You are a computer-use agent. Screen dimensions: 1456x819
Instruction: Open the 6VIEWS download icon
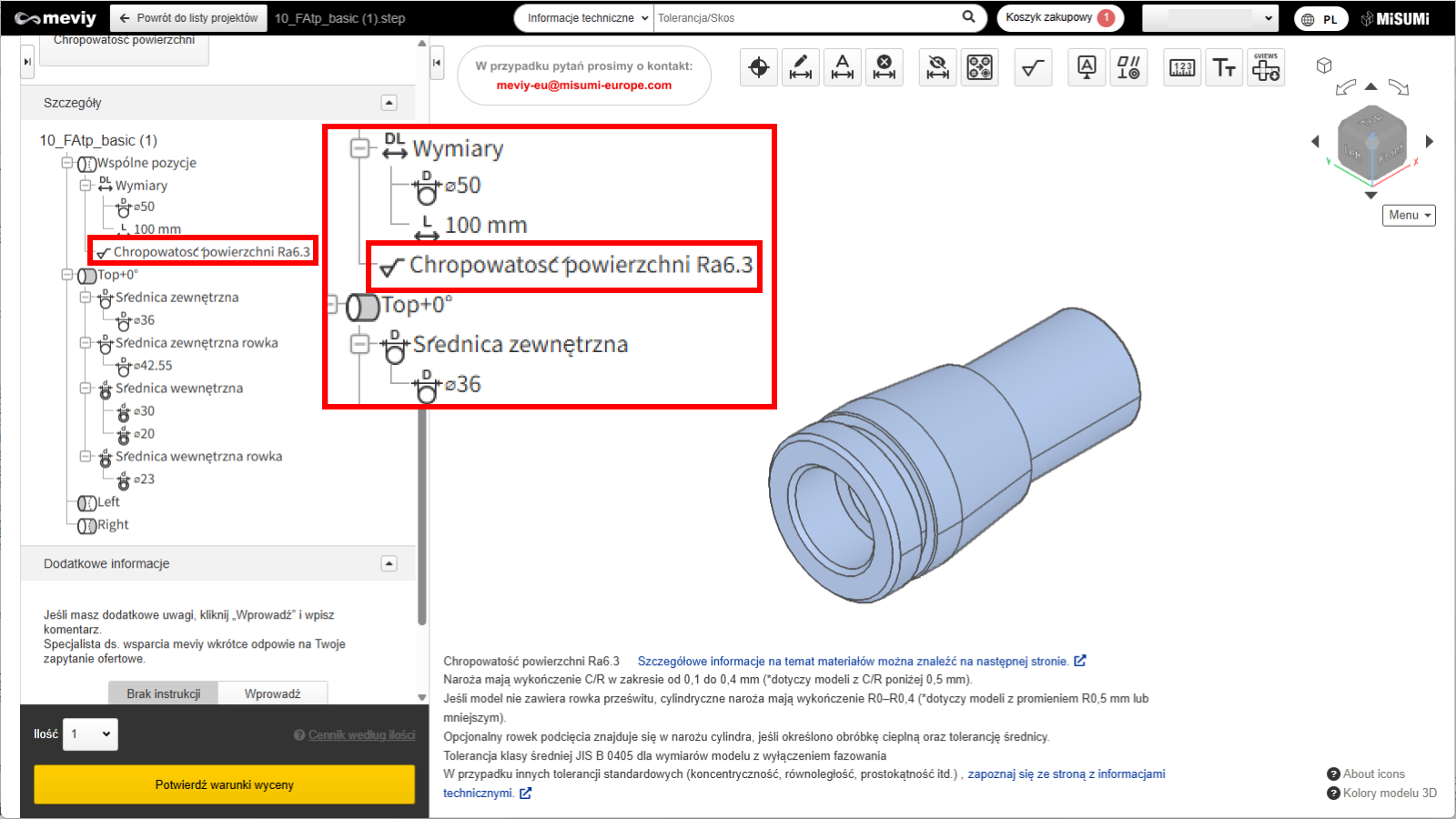click(1266, 67)
